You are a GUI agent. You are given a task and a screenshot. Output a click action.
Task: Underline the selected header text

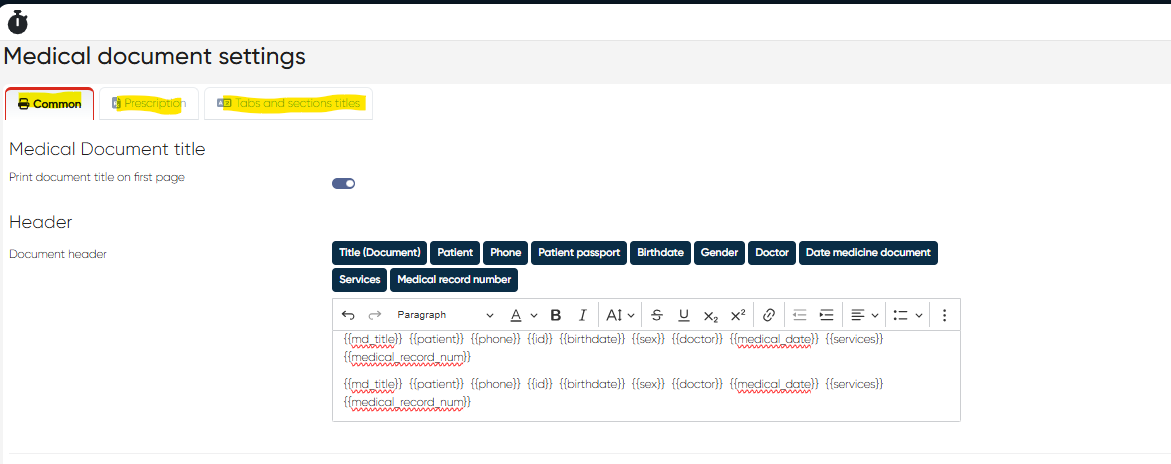(x=684, y=315)
